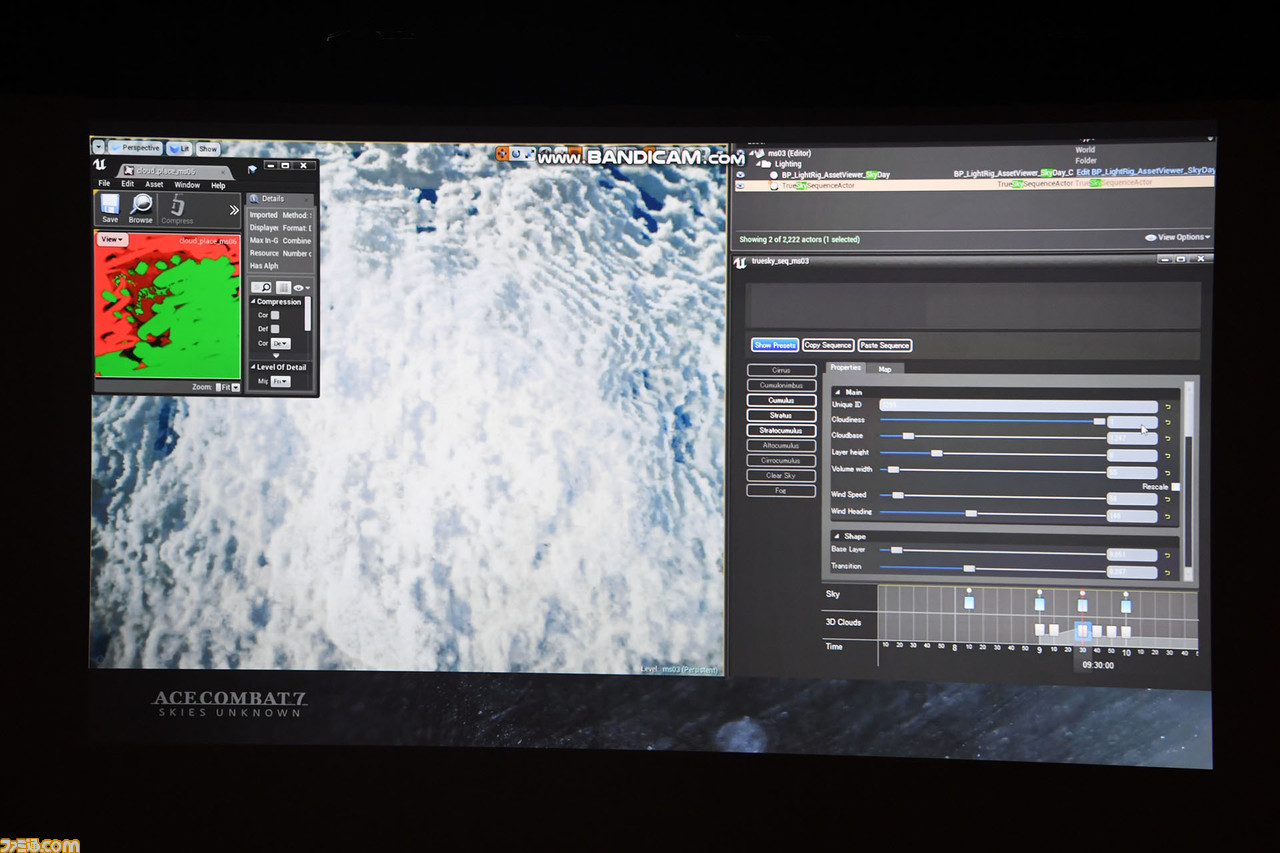Click the Cloudbase slider handle
This screenshot has width=1280, height=853.
908,436
